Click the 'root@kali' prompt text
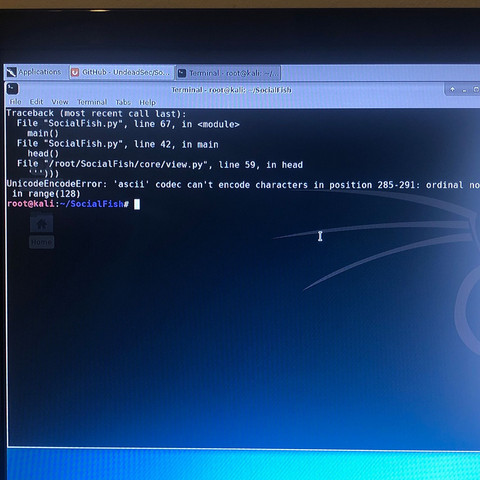480x480 pixels. click(x=31, y=203)
